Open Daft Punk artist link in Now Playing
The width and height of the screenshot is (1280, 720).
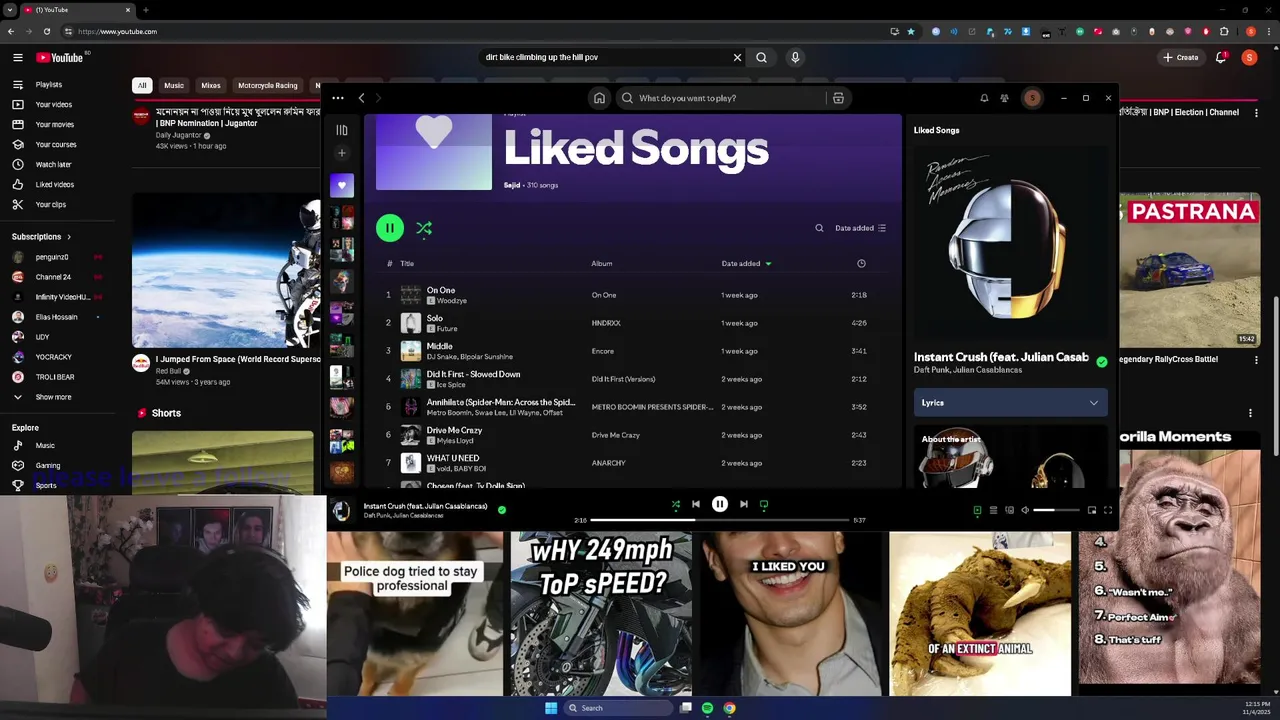932,370
